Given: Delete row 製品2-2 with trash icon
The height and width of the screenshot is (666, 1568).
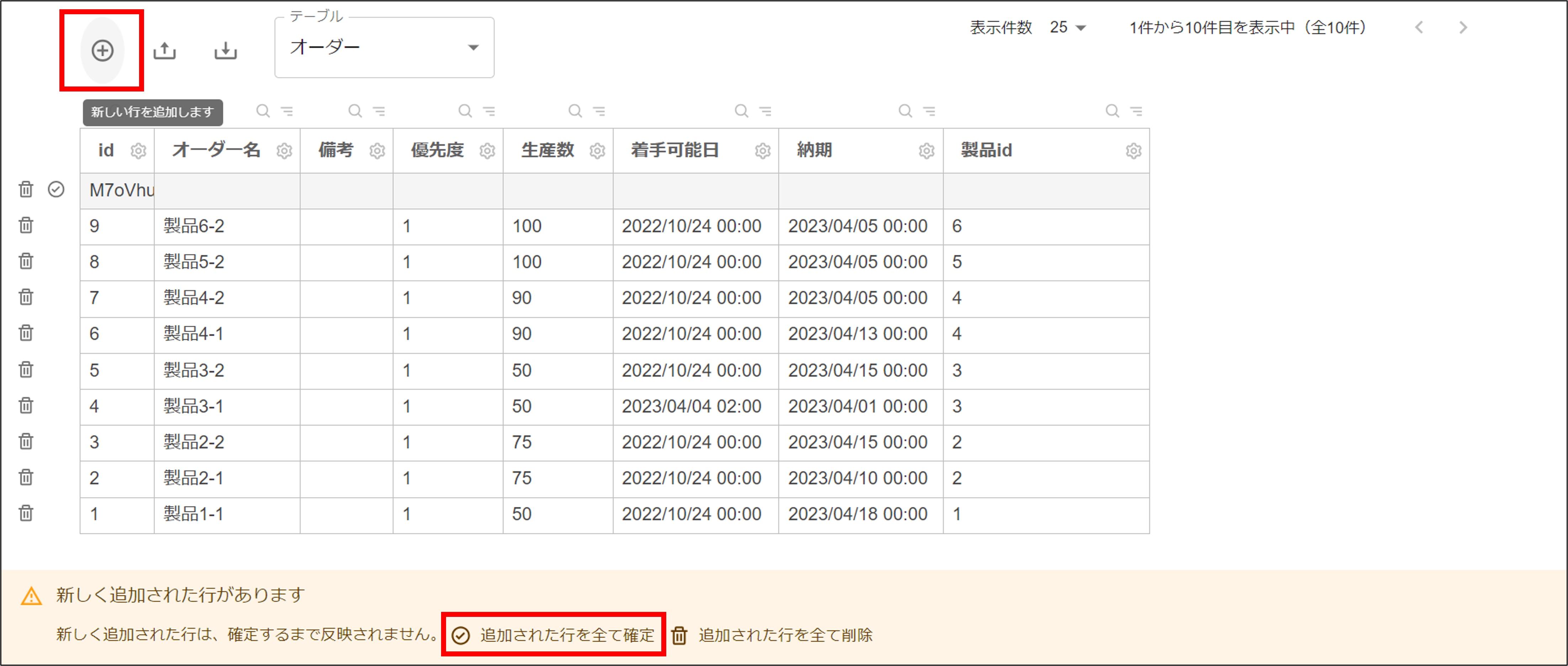Looking at the screenshot, I should pyautogui.click(x=26, y=442).
